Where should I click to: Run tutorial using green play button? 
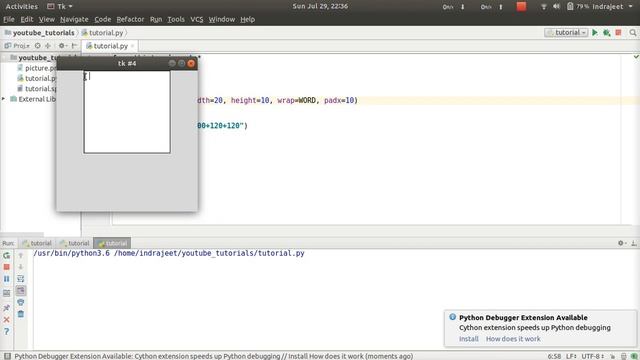pos(595,33)
